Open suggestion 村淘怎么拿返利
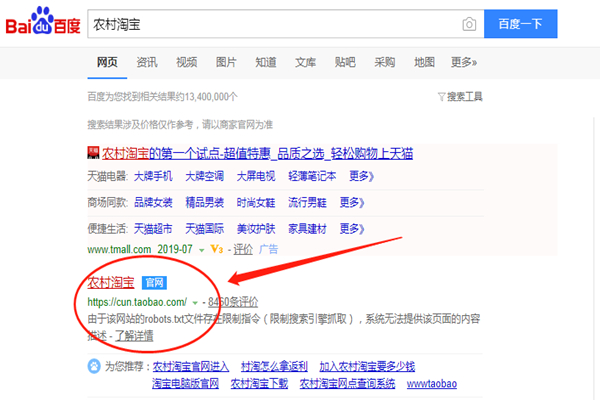 [x=274, y=367]
